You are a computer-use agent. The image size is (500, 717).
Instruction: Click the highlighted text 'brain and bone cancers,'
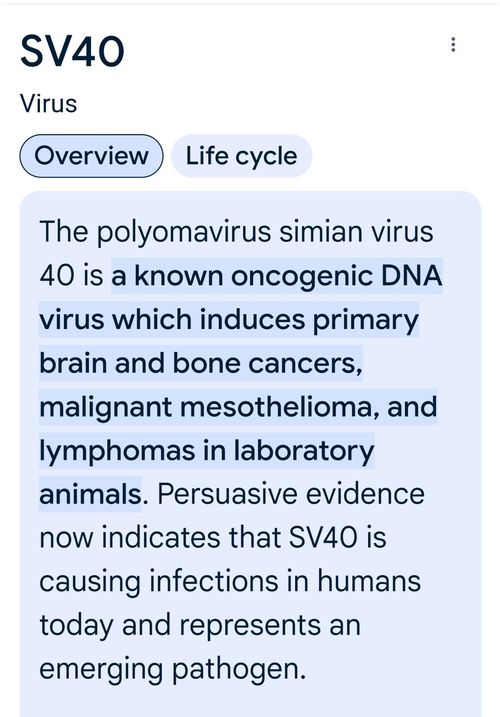pos(201,364)
